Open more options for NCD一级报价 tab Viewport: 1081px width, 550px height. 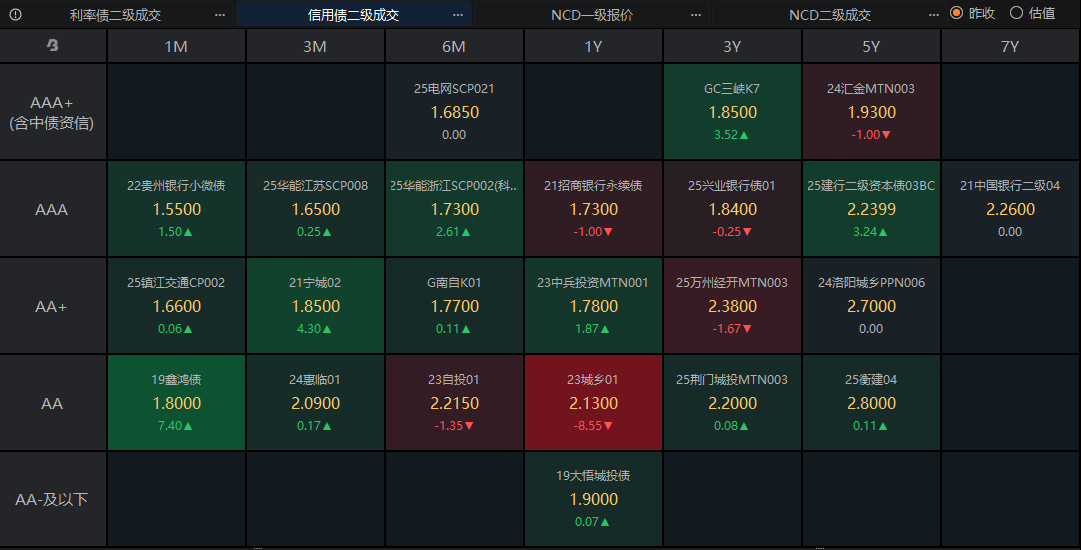click(696, 15)
